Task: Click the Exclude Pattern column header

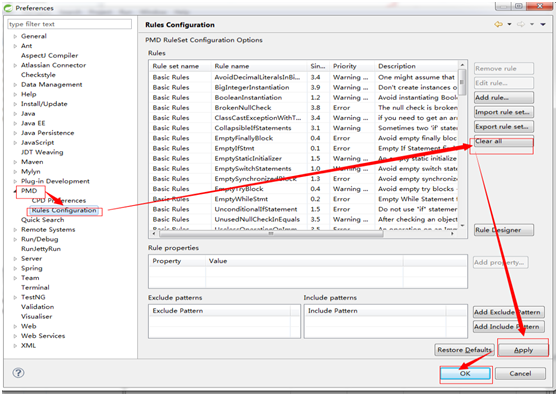Action: [x=220, y=311]
